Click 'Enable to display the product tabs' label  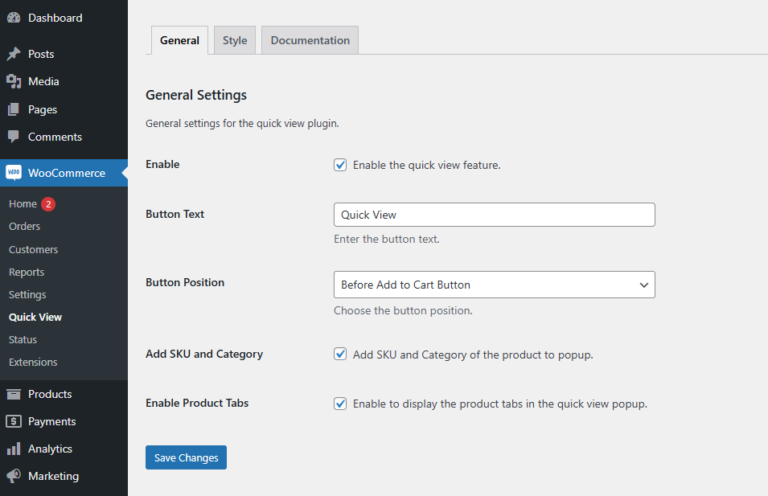click(x=500, y=403)
